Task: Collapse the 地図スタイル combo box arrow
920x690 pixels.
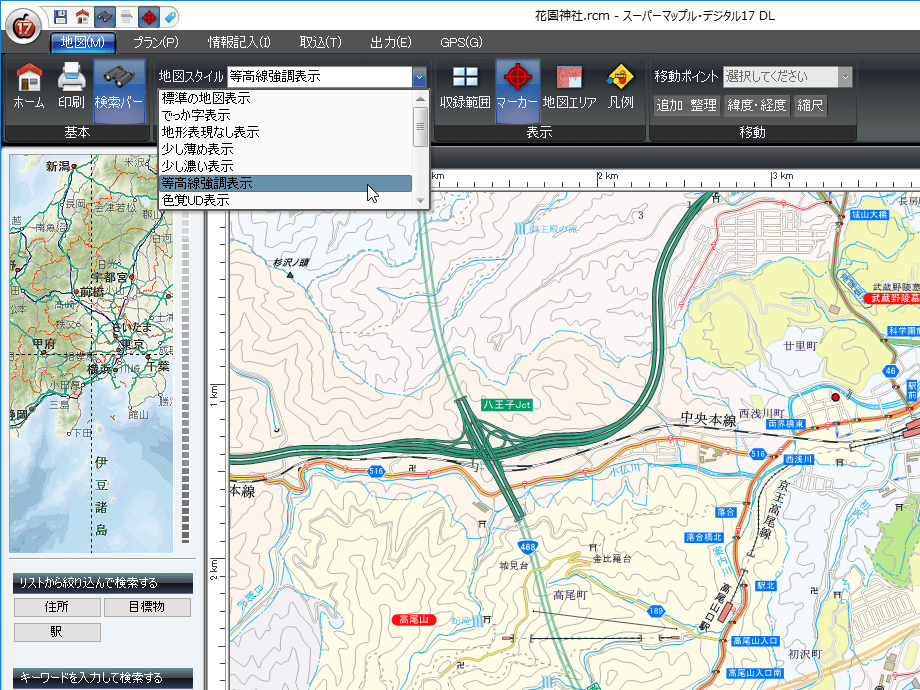Action: [x=419, y=76]
